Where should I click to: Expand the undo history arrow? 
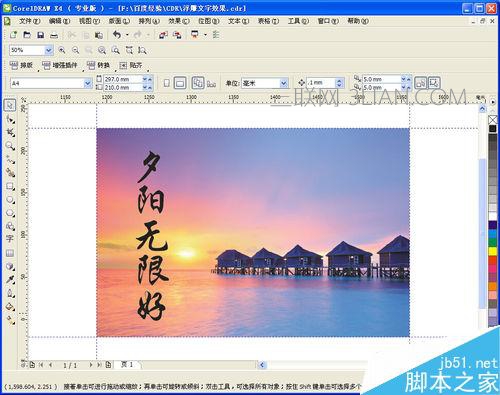(127, 35)
